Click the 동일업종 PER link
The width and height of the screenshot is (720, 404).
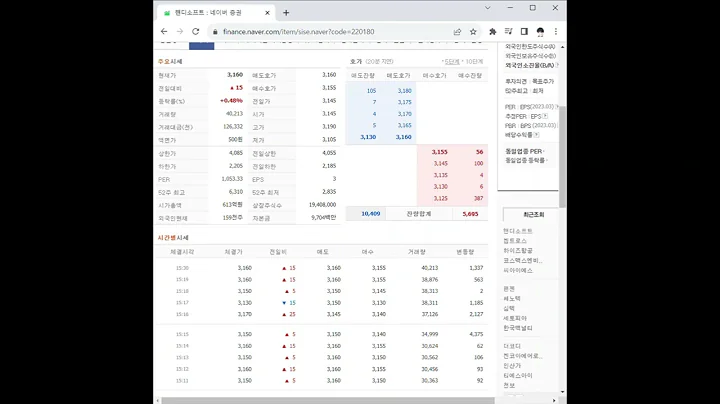coord(523,151)
